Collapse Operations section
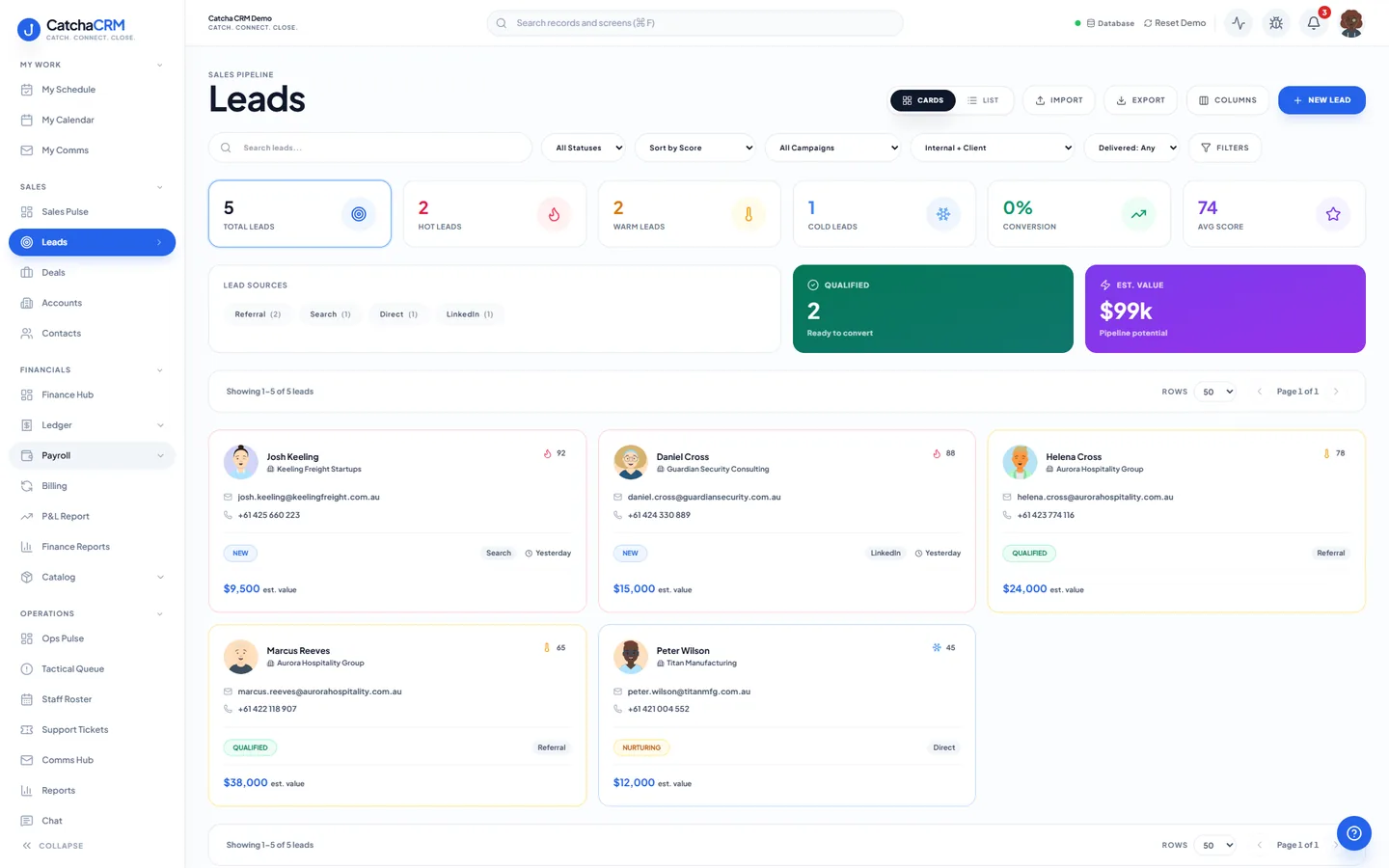 click(x=159, y=613)
